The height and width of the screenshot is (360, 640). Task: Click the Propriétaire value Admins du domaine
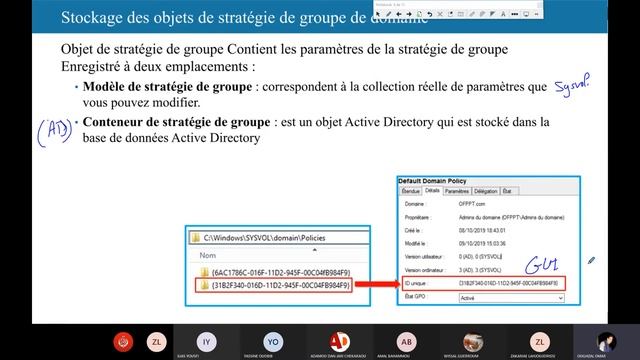(x=511, y=218)
